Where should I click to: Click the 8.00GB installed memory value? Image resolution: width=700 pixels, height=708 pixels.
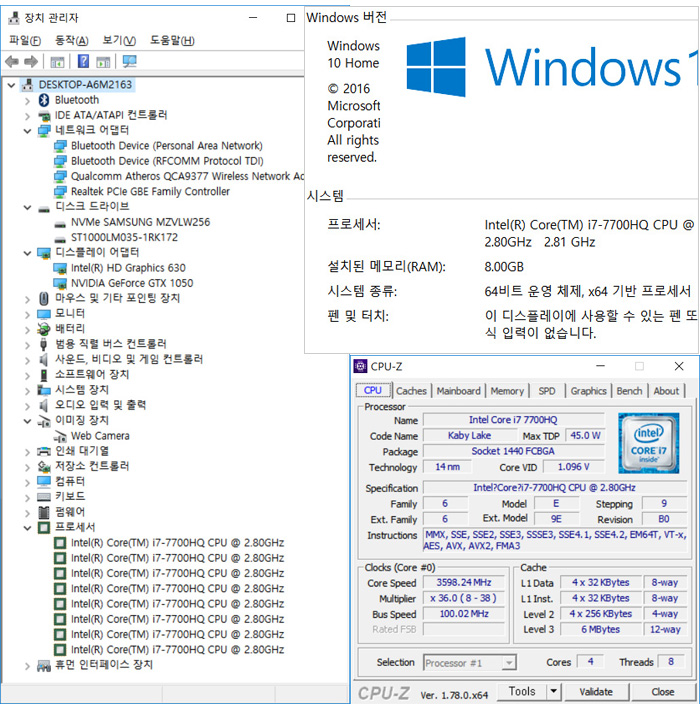(504, 267)
